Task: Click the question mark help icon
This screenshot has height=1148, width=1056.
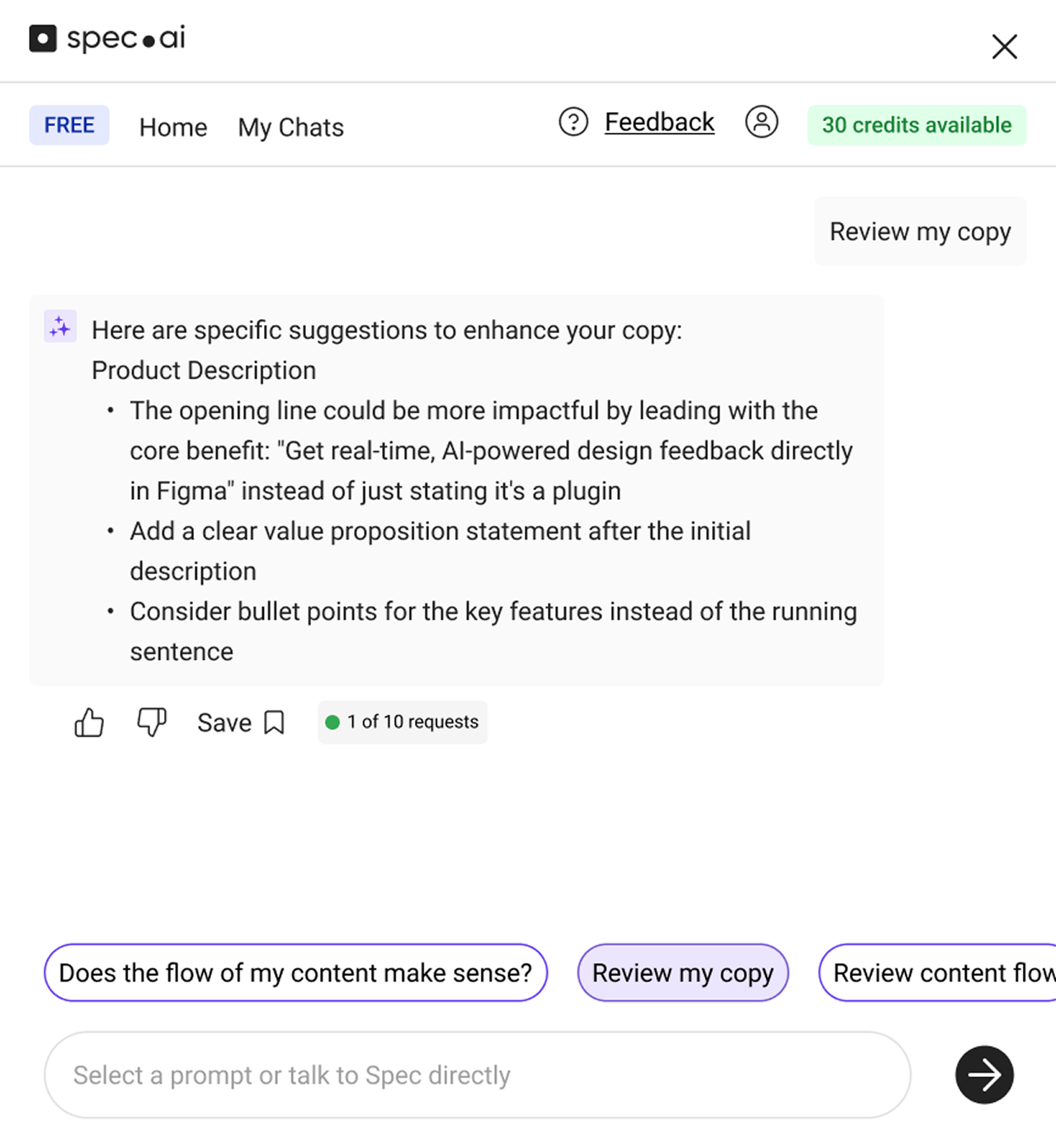Action: (573, 122)
